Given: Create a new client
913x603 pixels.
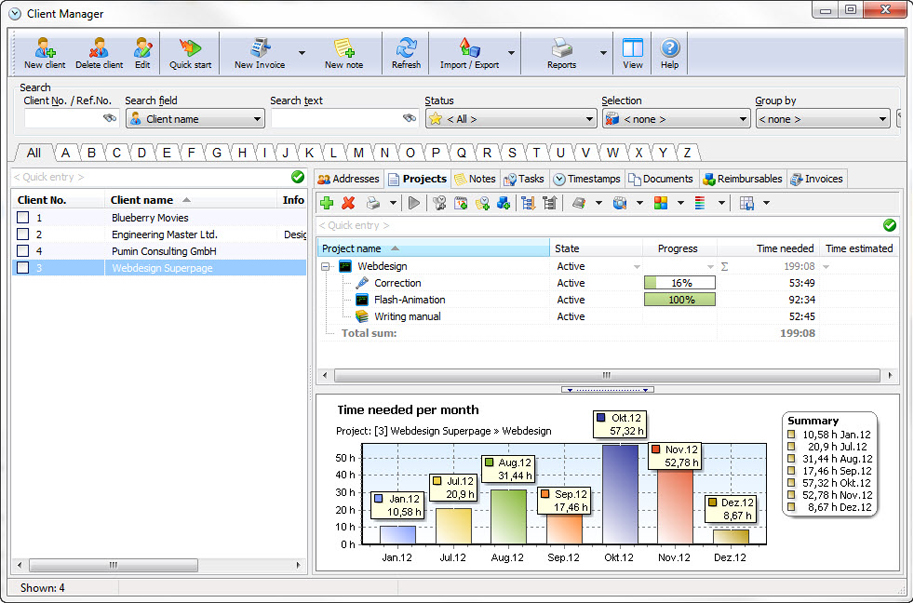Looking at the screenshot, I should (43, 52).
